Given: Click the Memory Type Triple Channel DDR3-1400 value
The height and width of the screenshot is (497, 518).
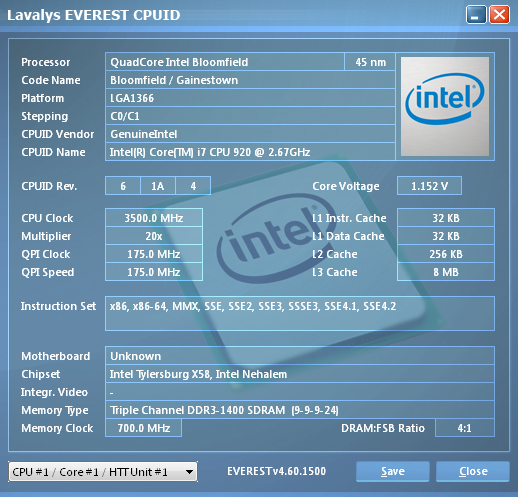Looking at the screenshot, I should (300, 410).
